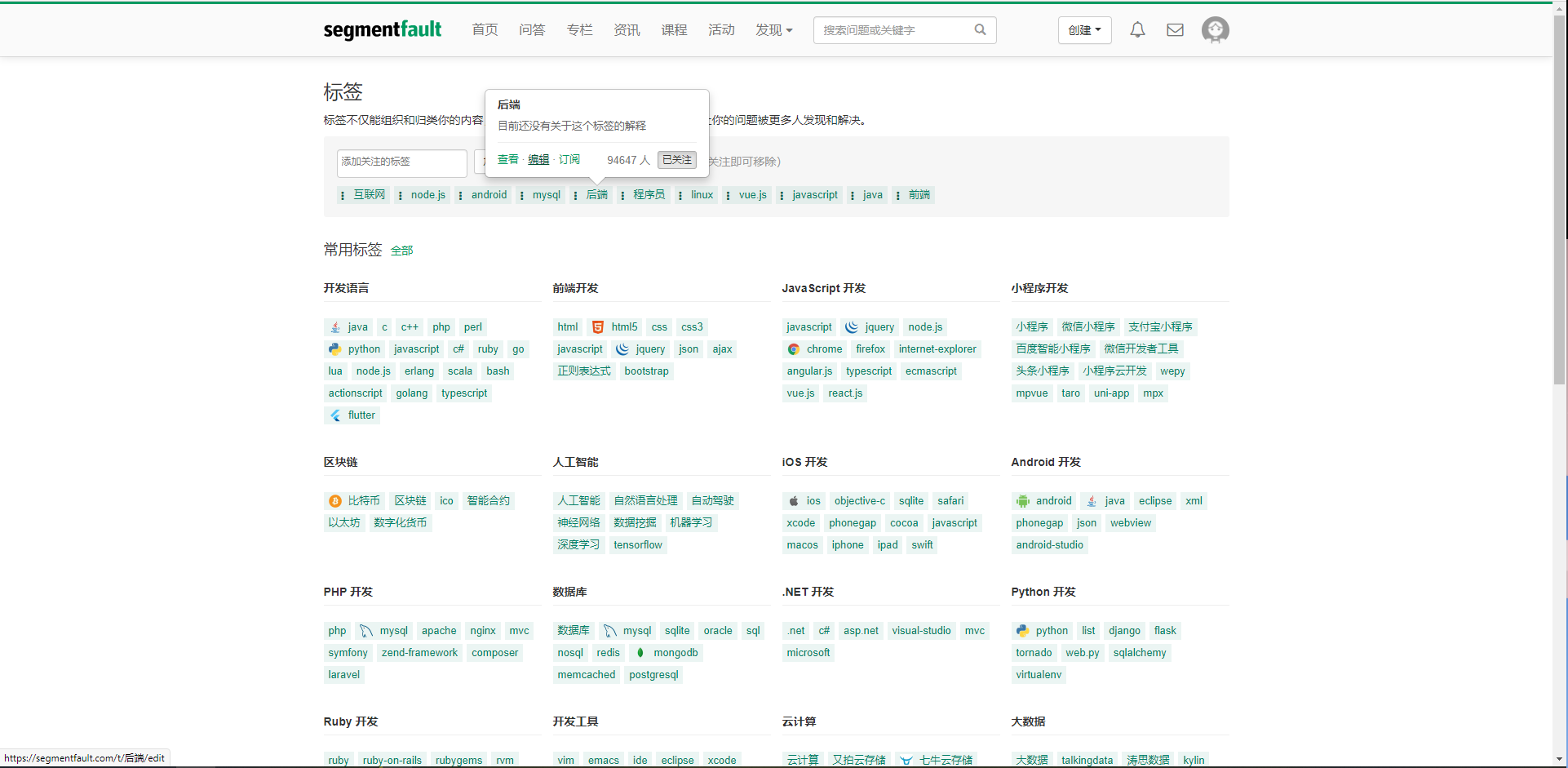Open the 全部 link beside 常用标签
Image resolution: width=1568 pixels, height=768 pixels.
click(402, 251)
